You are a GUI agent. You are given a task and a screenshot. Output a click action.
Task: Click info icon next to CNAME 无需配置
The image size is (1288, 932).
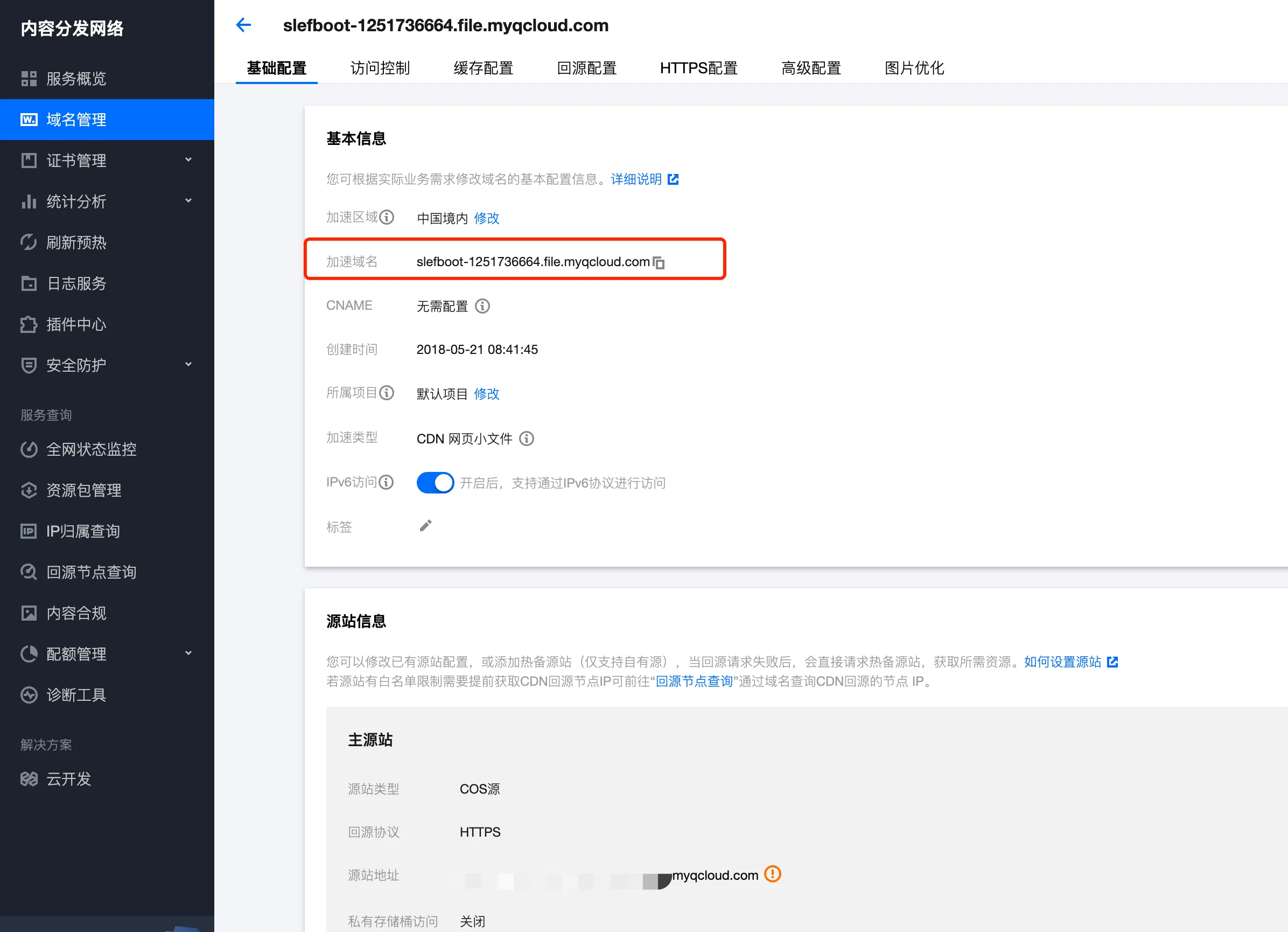[482, 307]
